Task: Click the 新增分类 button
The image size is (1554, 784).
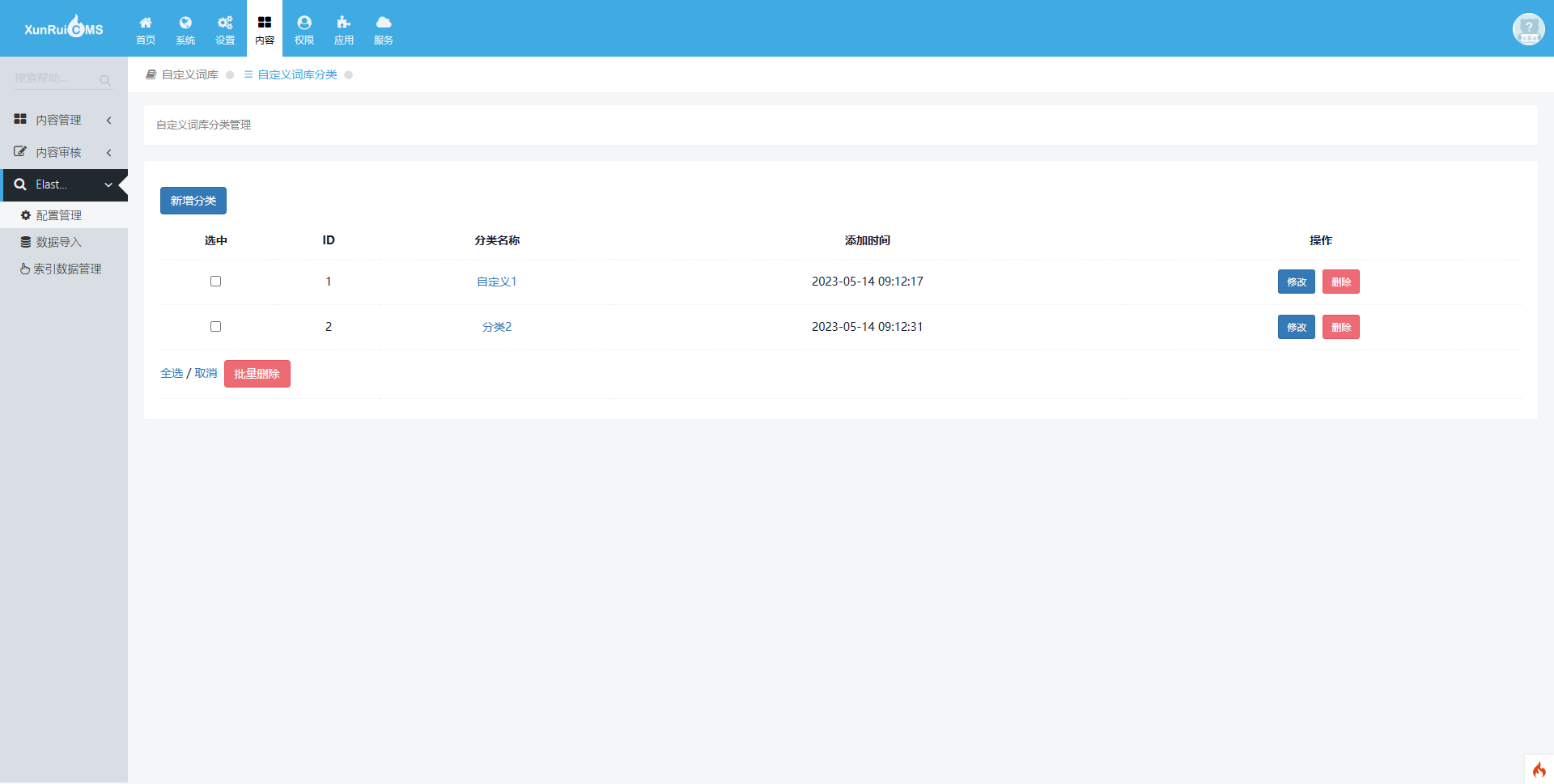Action: 193,201
